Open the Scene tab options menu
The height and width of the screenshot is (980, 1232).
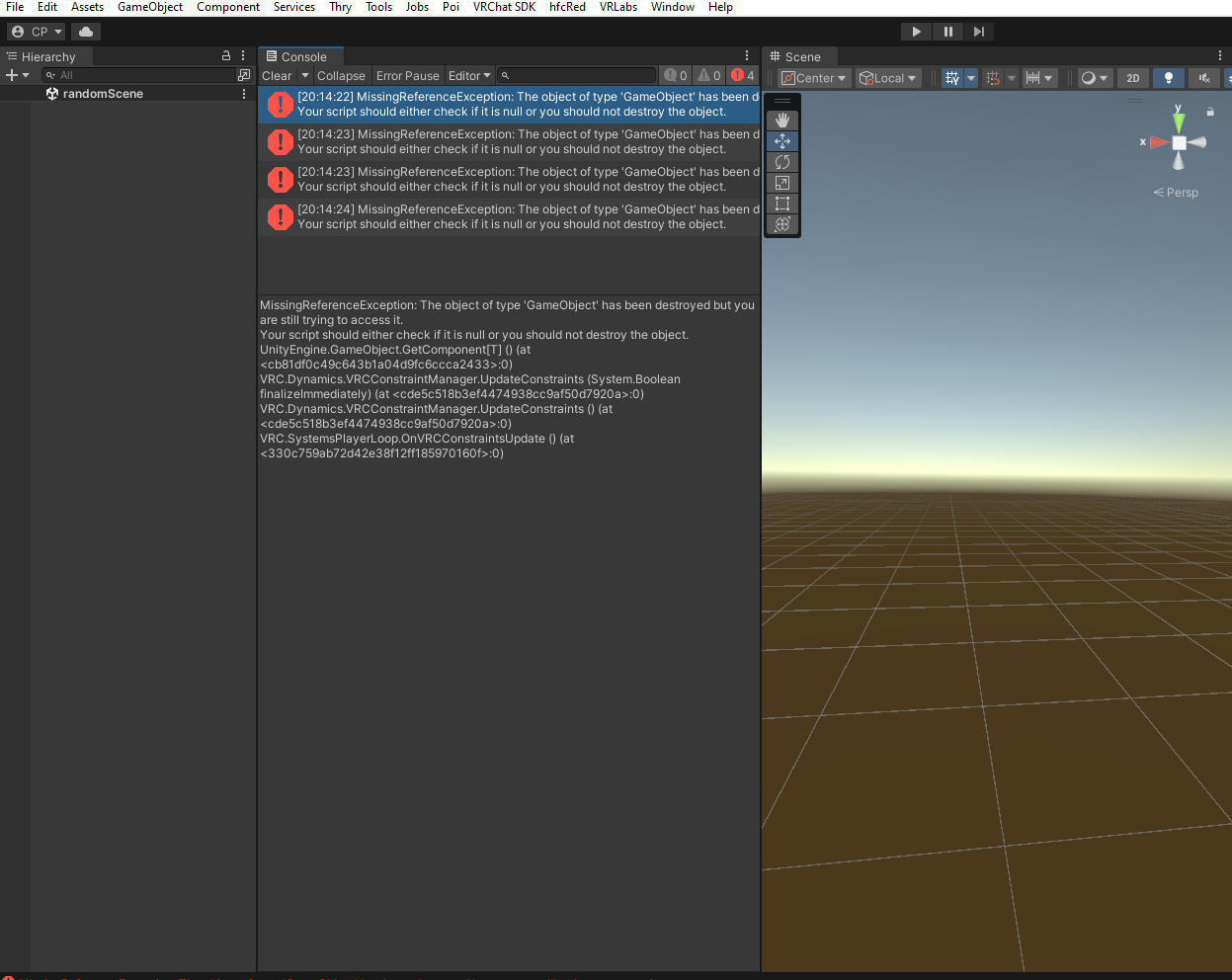coord(1220,56)
